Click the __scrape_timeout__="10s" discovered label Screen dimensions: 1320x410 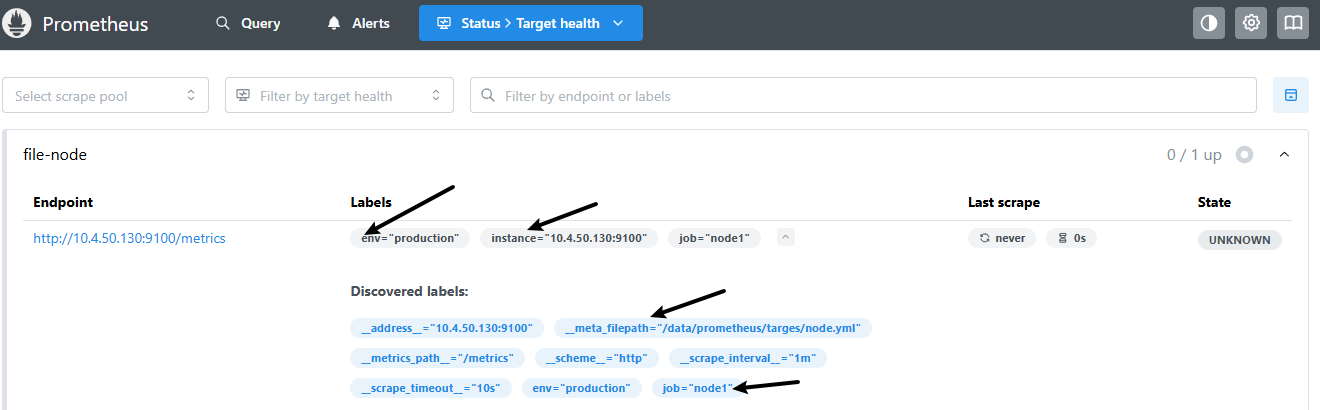click(431, 388)
